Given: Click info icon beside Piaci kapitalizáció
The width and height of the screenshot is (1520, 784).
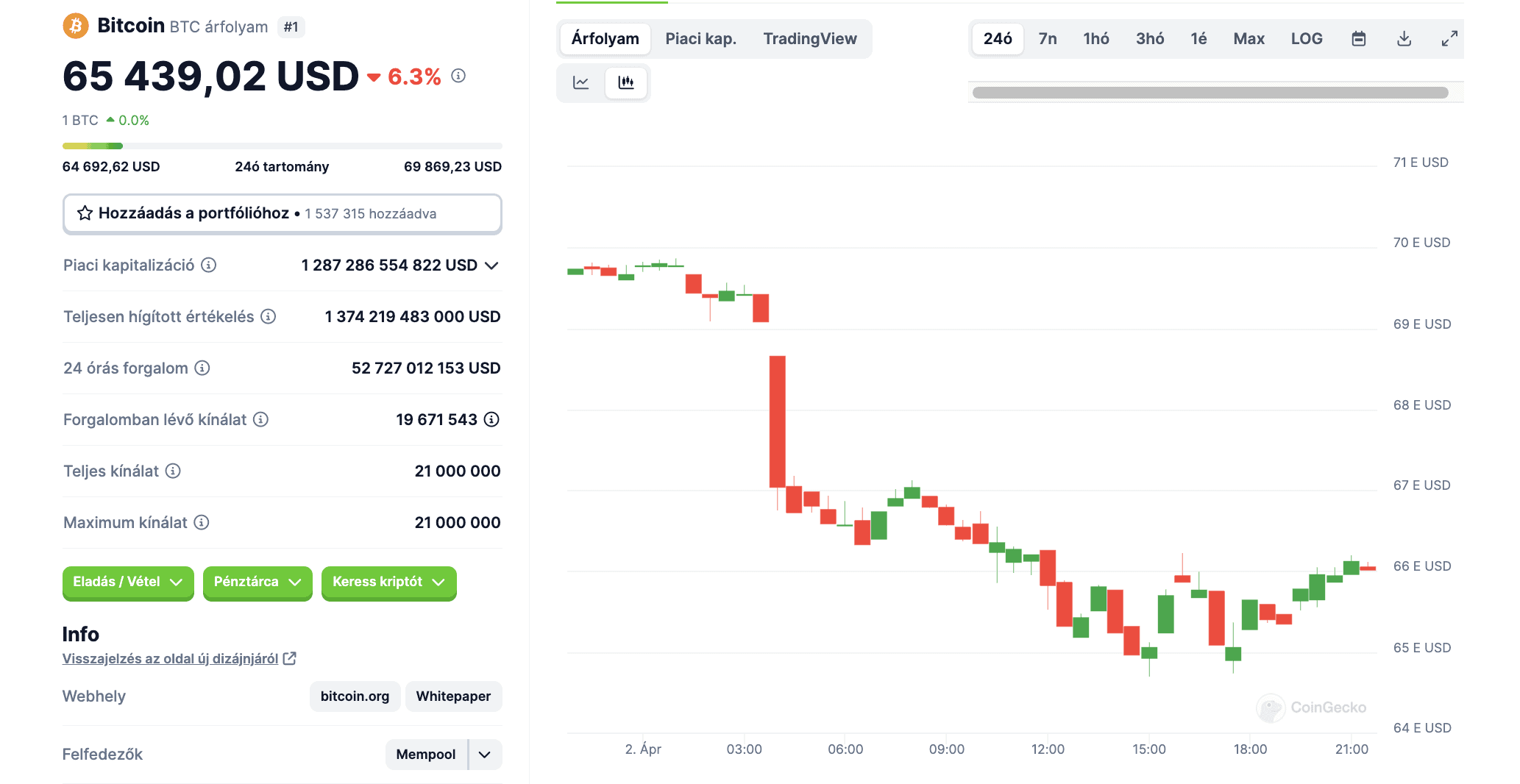Looking at the screenshot, I should point(209,265).
